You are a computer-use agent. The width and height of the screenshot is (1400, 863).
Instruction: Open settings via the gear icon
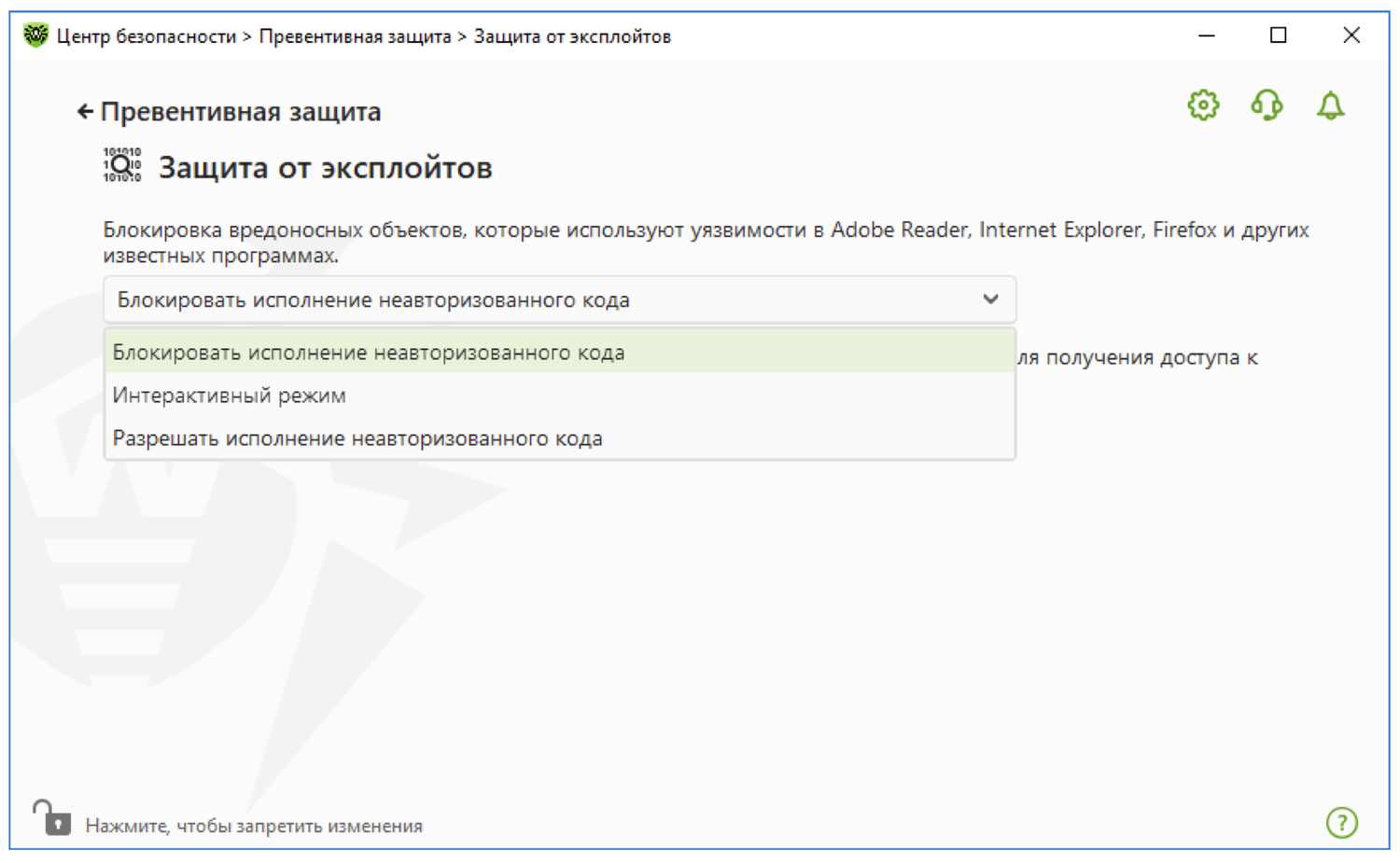[1203, 105]
